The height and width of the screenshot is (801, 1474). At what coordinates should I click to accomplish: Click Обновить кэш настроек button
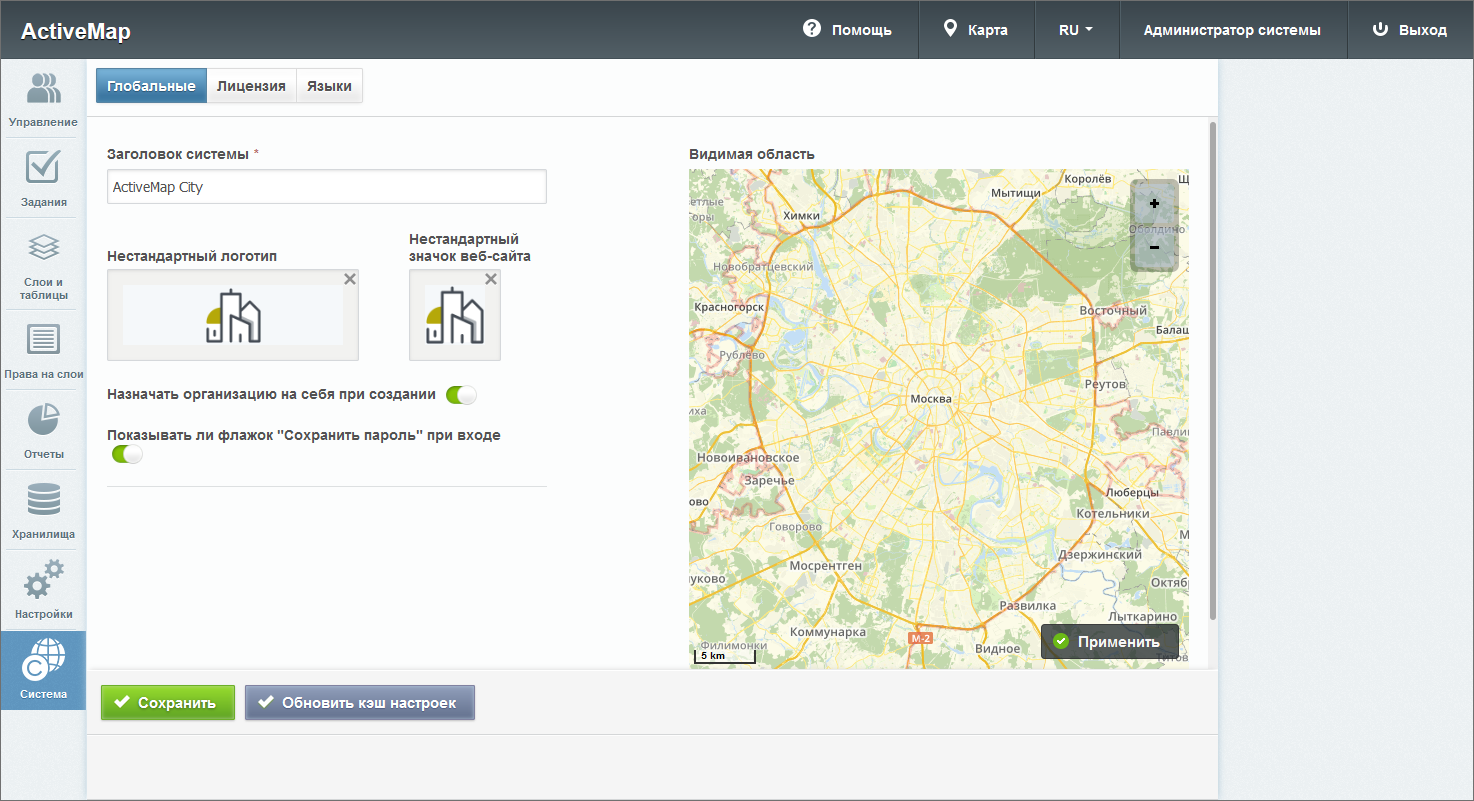[x=359, y=703]
